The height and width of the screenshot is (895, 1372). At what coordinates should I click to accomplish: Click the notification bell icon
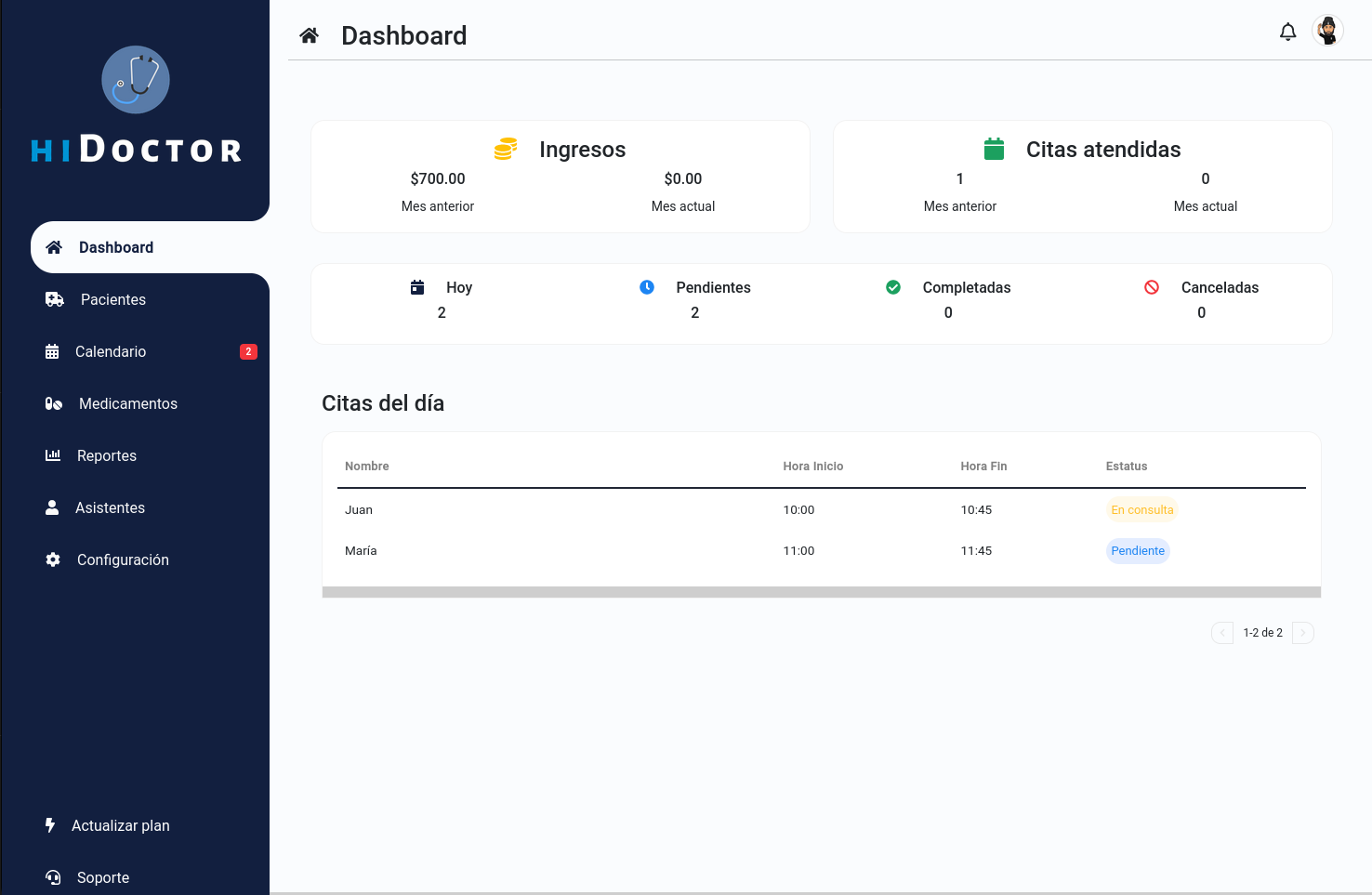[x=1287, y=33]
